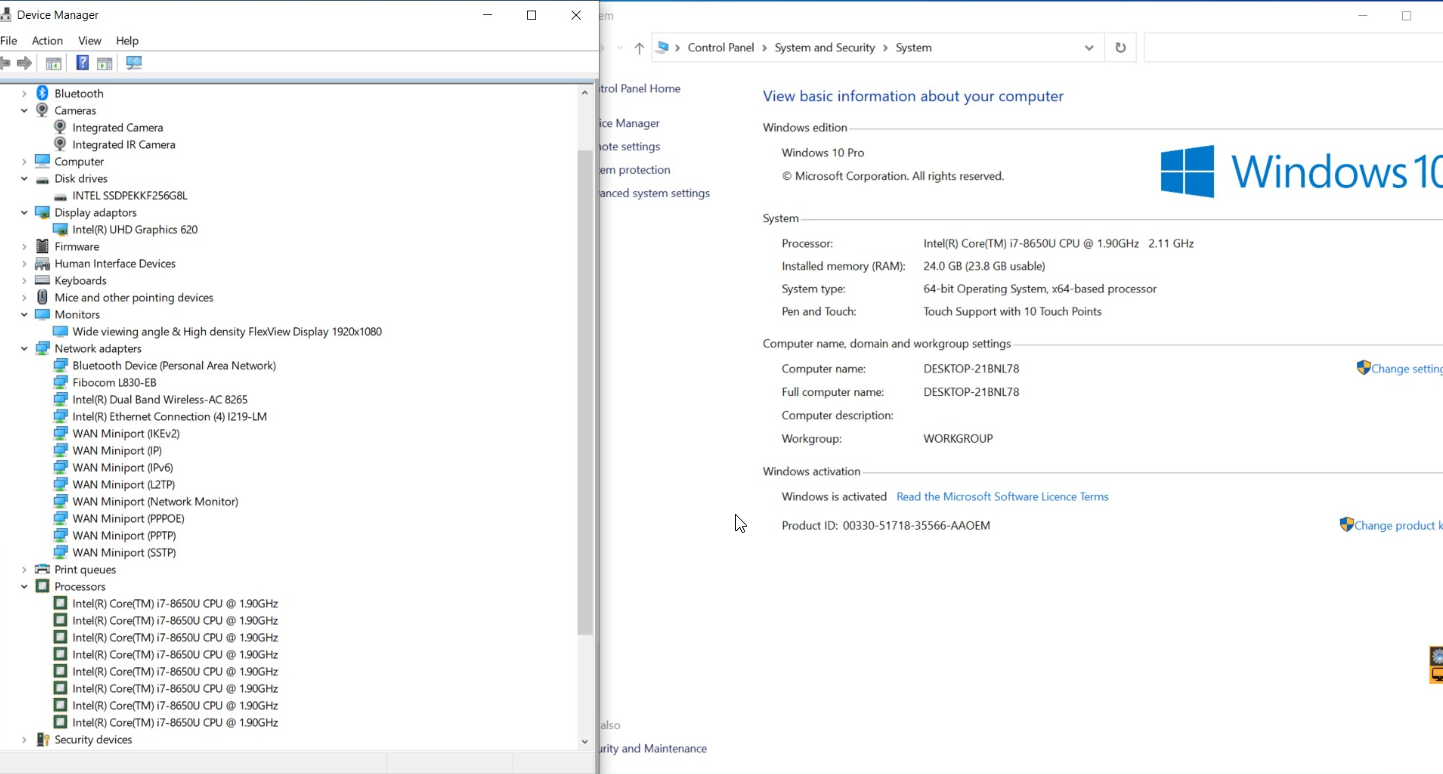Viewport: 1443px width, 774px height.
Task: Click the Monitors category icon
Action: pyautogui.click(x=42, y=314)
